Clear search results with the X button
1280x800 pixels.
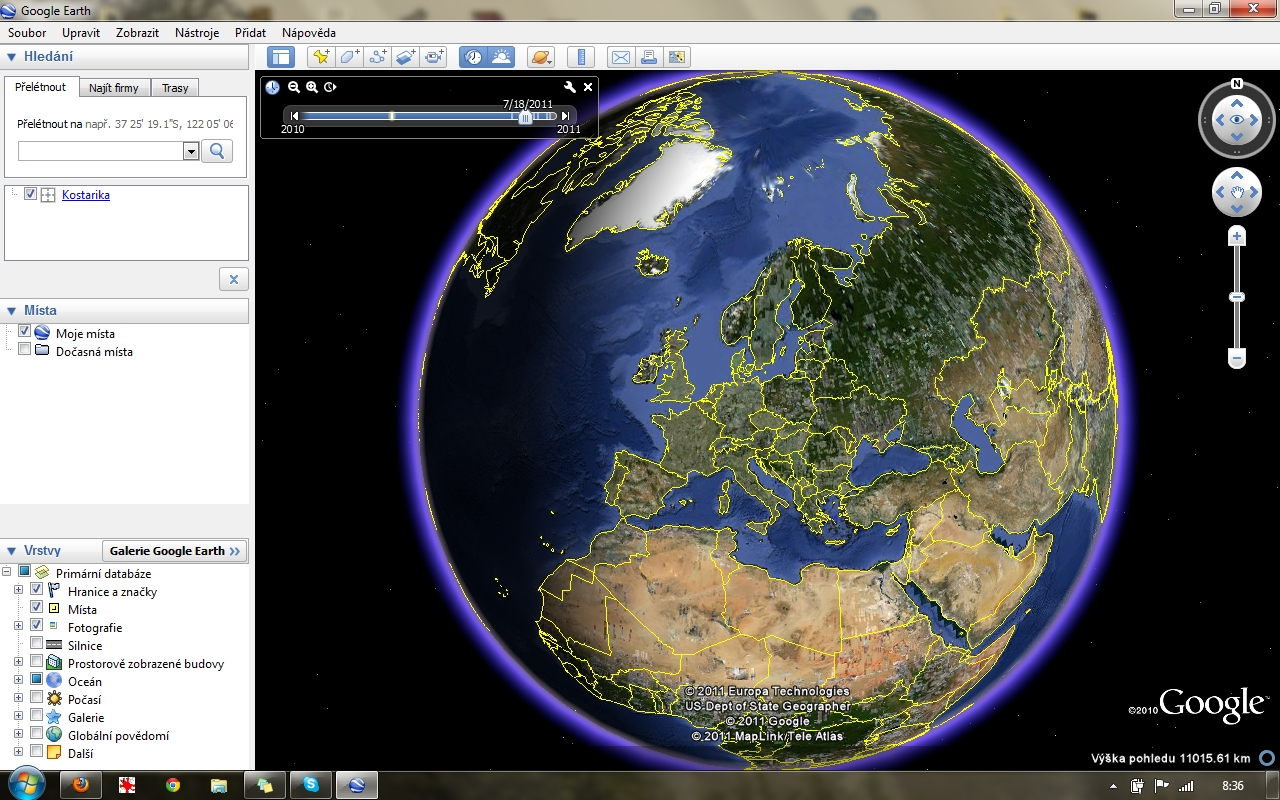click(x=233, y=280)
